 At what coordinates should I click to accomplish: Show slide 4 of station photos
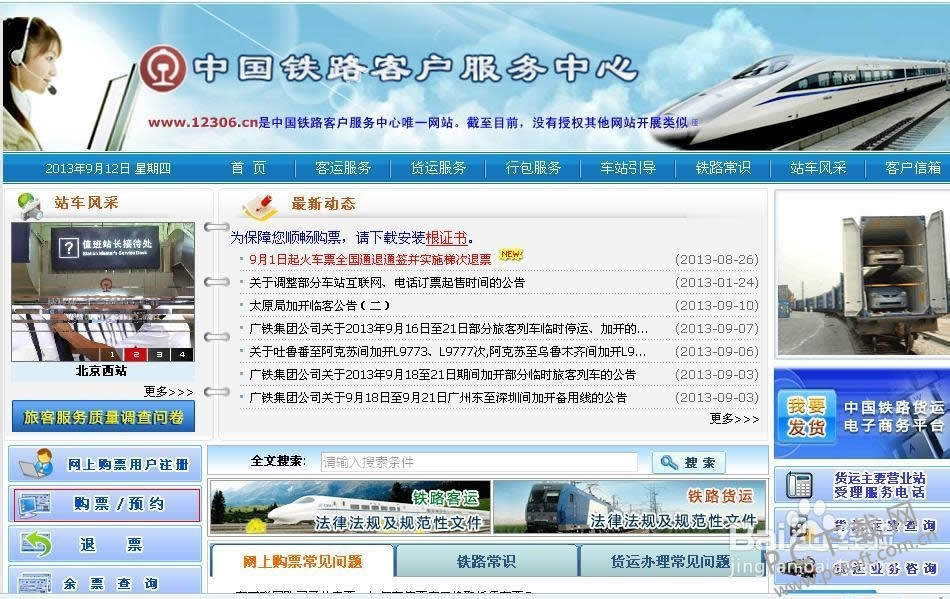click(182, 354)
